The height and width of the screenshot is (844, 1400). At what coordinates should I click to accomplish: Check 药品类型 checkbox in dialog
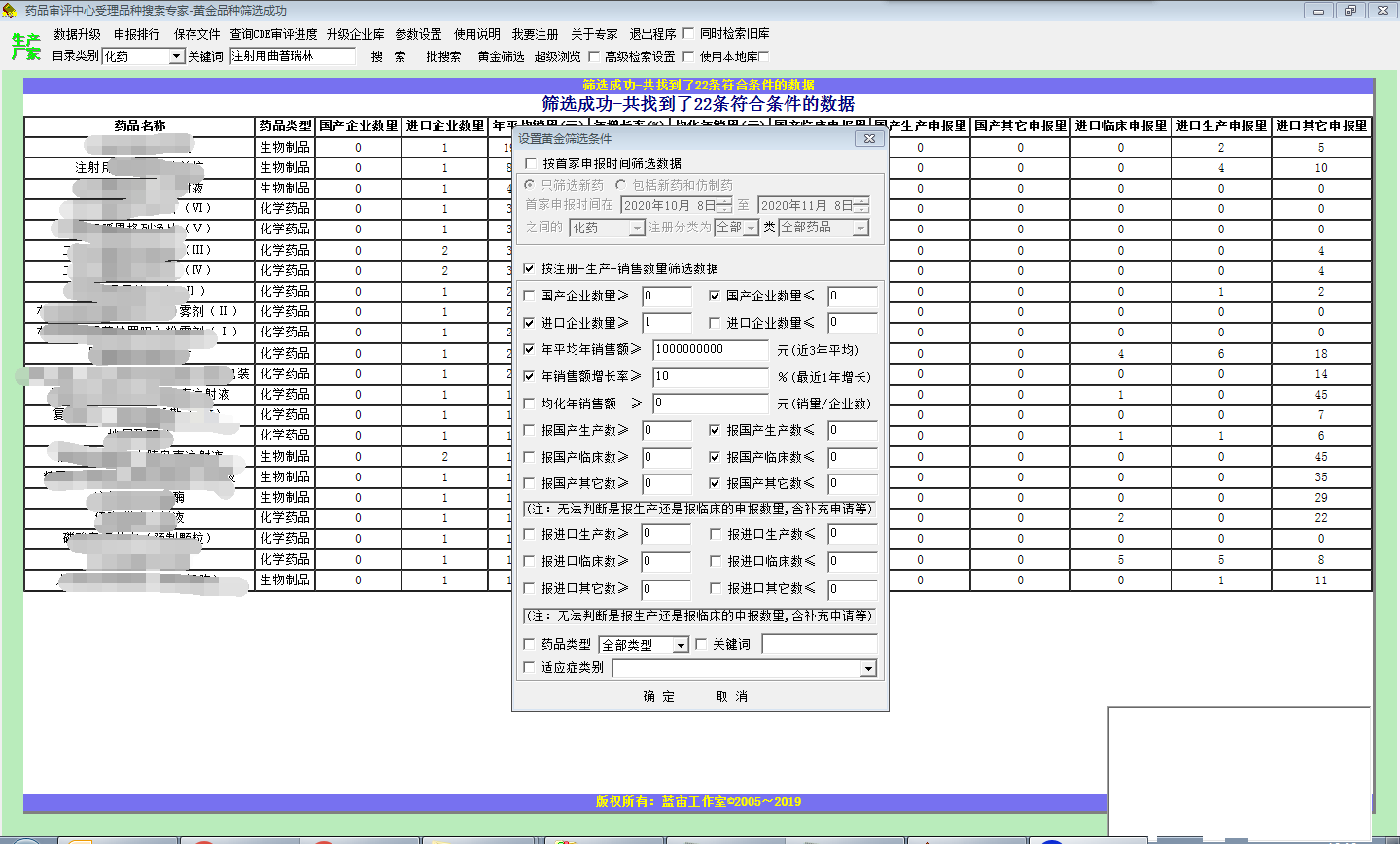[x=530, y=644]
